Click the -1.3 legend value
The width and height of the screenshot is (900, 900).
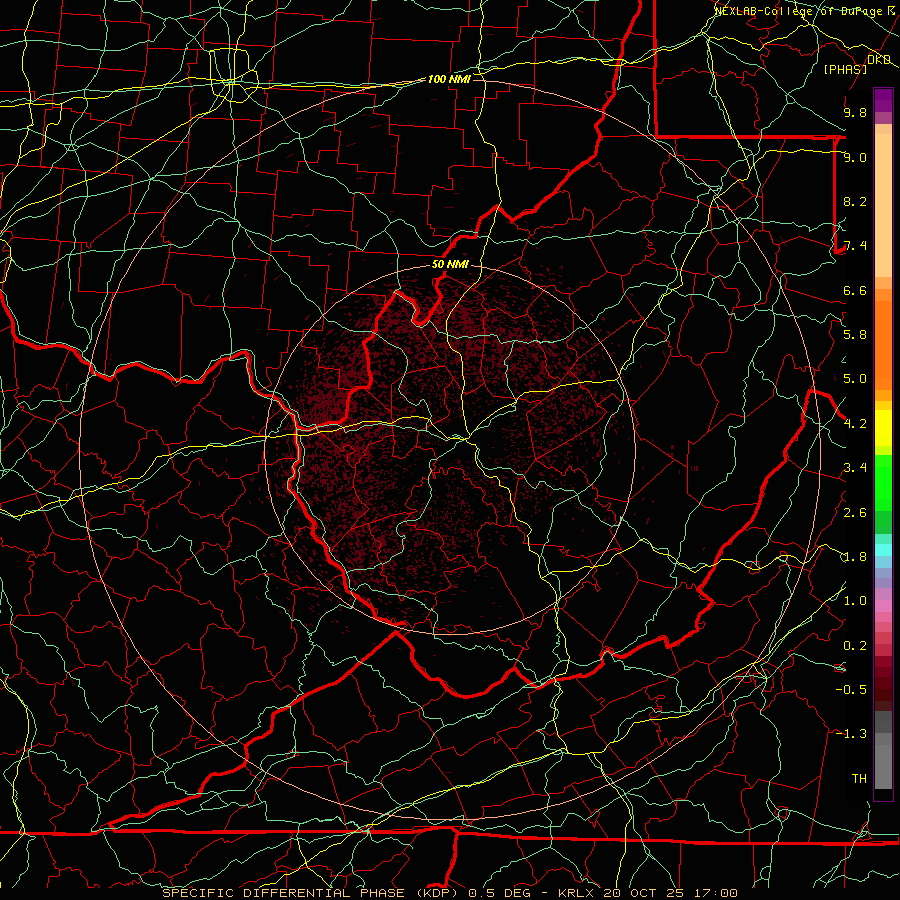(x=851, y=734)
